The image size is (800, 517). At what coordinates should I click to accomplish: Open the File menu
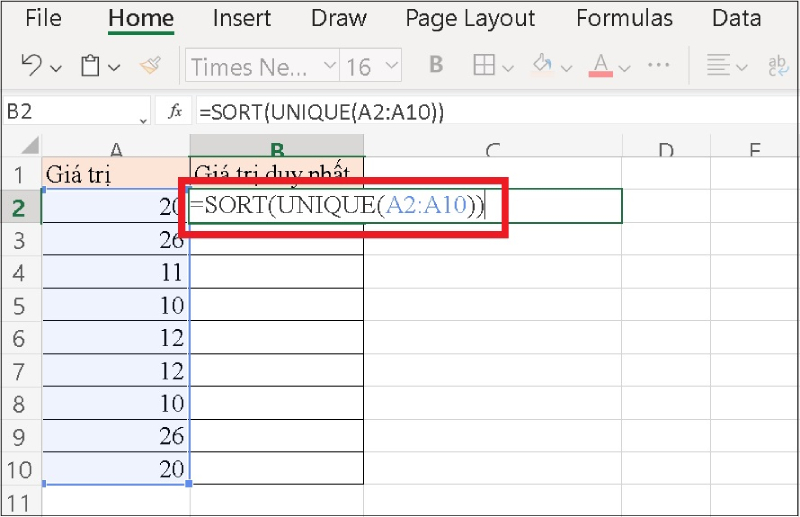tap(42, 18)
